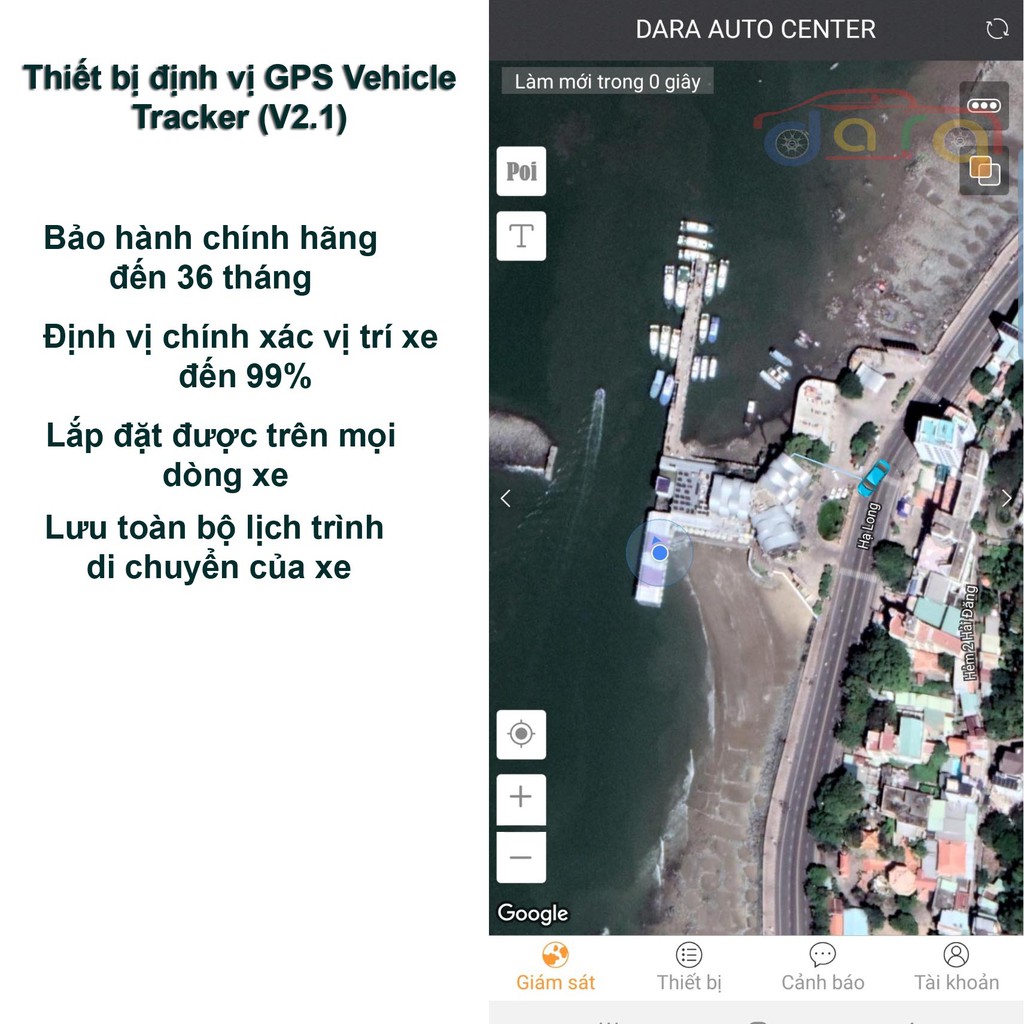Click the Lưu toàn bộ lịch trình di chuyển text

point(215,547)
